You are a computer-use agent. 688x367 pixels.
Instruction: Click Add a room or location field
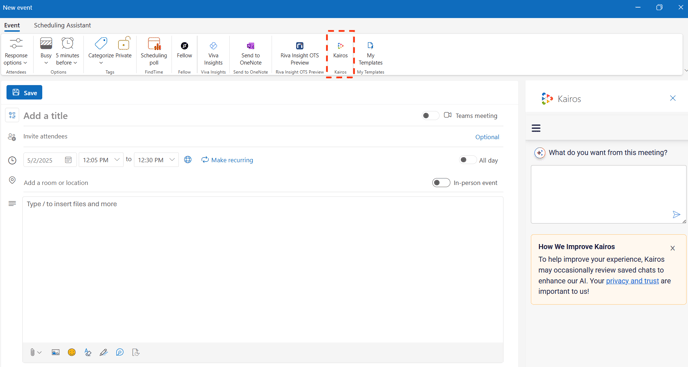click(224, 183)
